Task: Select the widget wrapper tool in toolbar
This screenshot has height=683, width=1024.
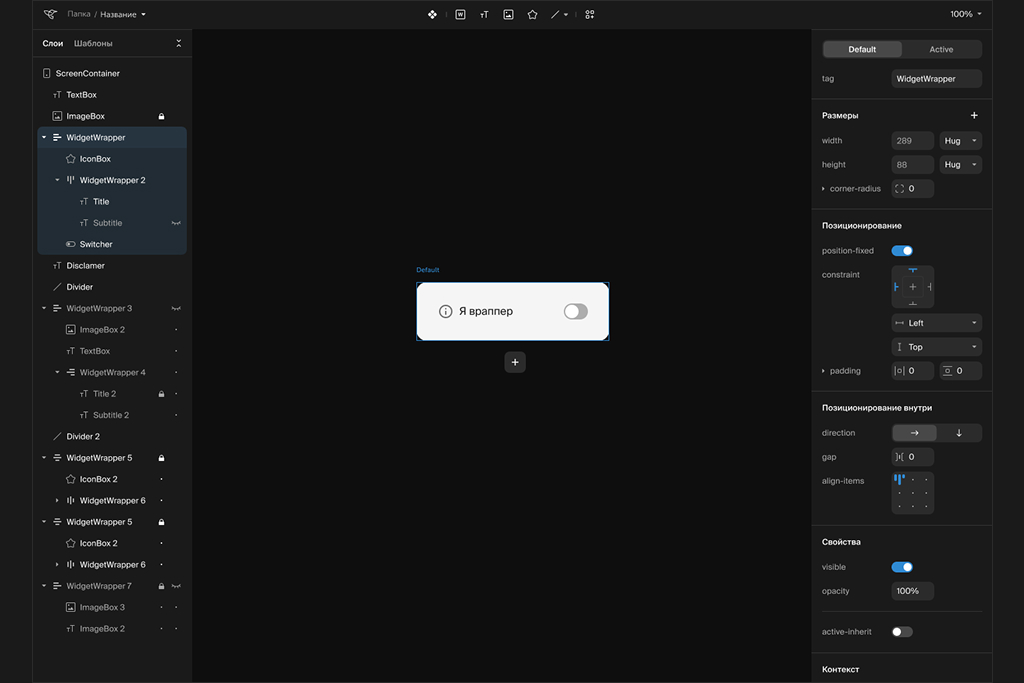Action: pos(460,15)
